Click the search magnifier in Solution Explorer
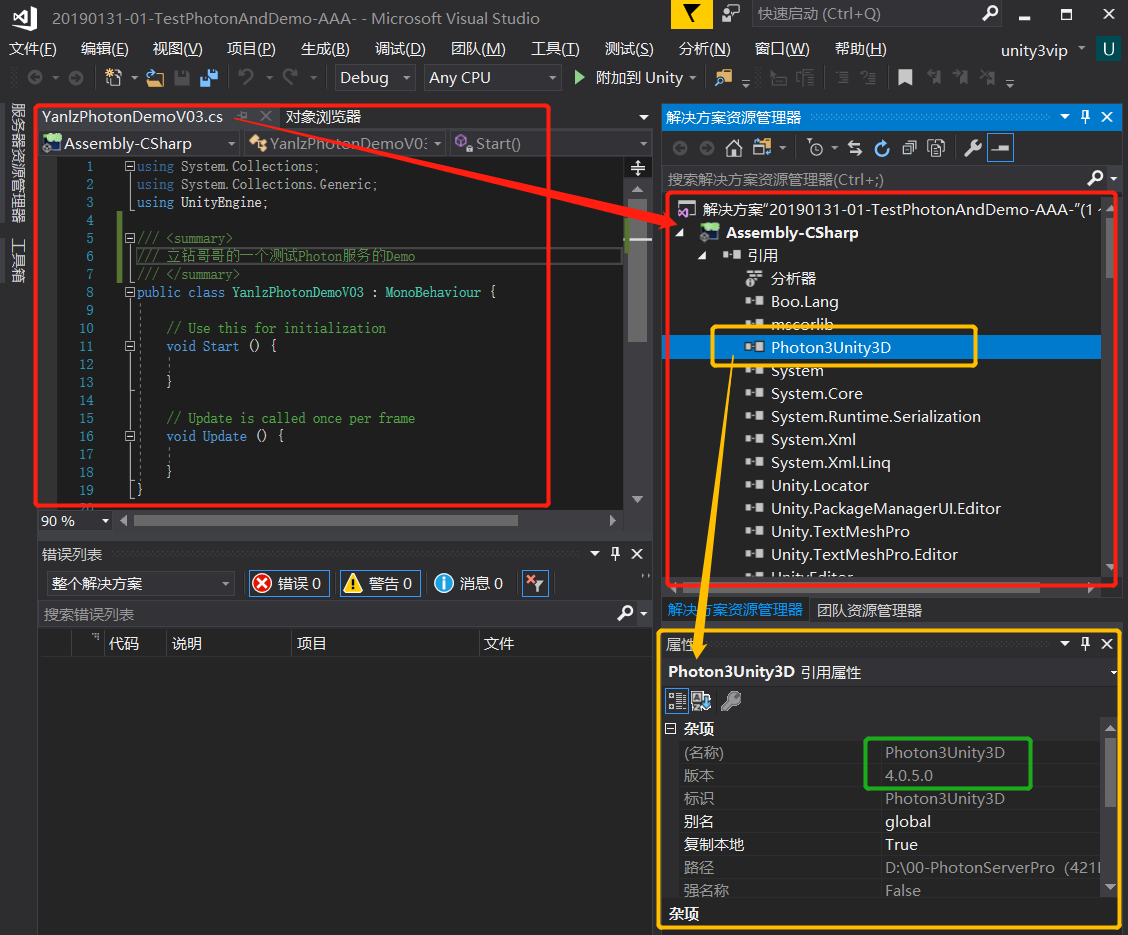The height and width of the screenshot is (935, 1128). pos(1096,178)
